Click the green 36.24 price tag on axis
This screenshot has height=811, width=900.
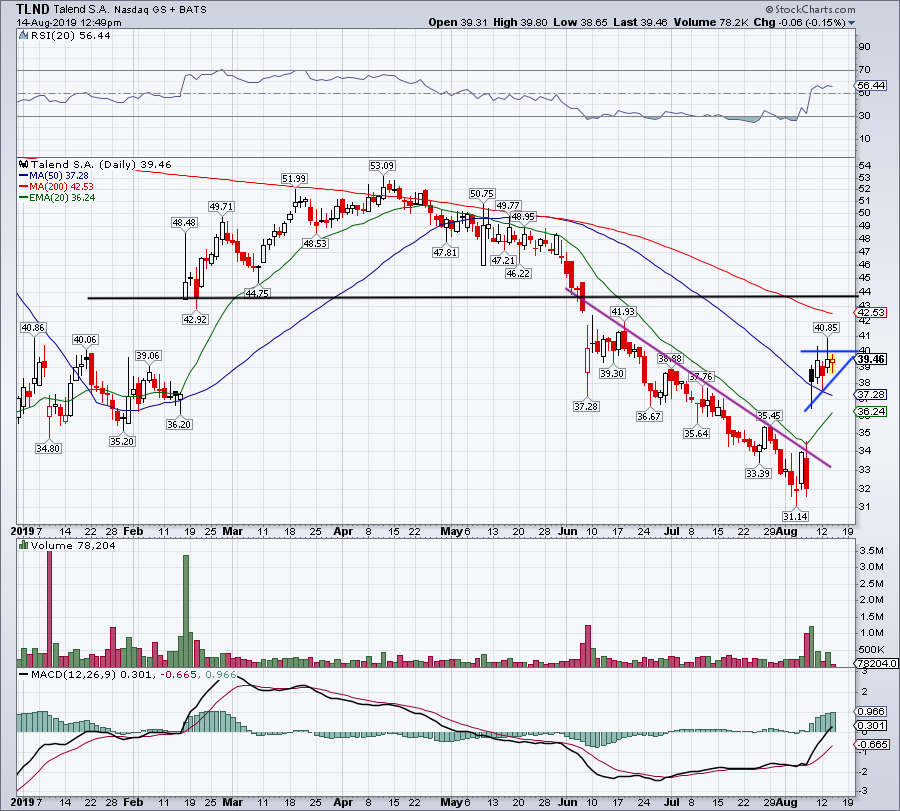[x=871, y=412]
